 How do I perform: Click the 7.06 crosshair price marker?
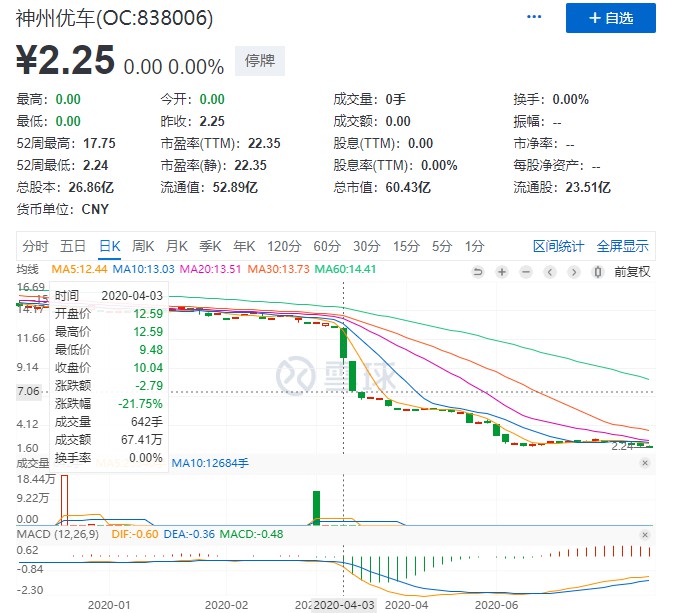[29, 391]
